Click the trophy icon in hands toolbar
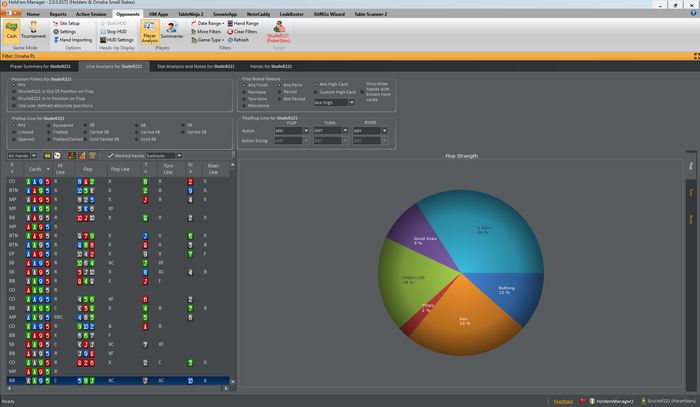Screen dimensions: 700x407 coord(92,156)
